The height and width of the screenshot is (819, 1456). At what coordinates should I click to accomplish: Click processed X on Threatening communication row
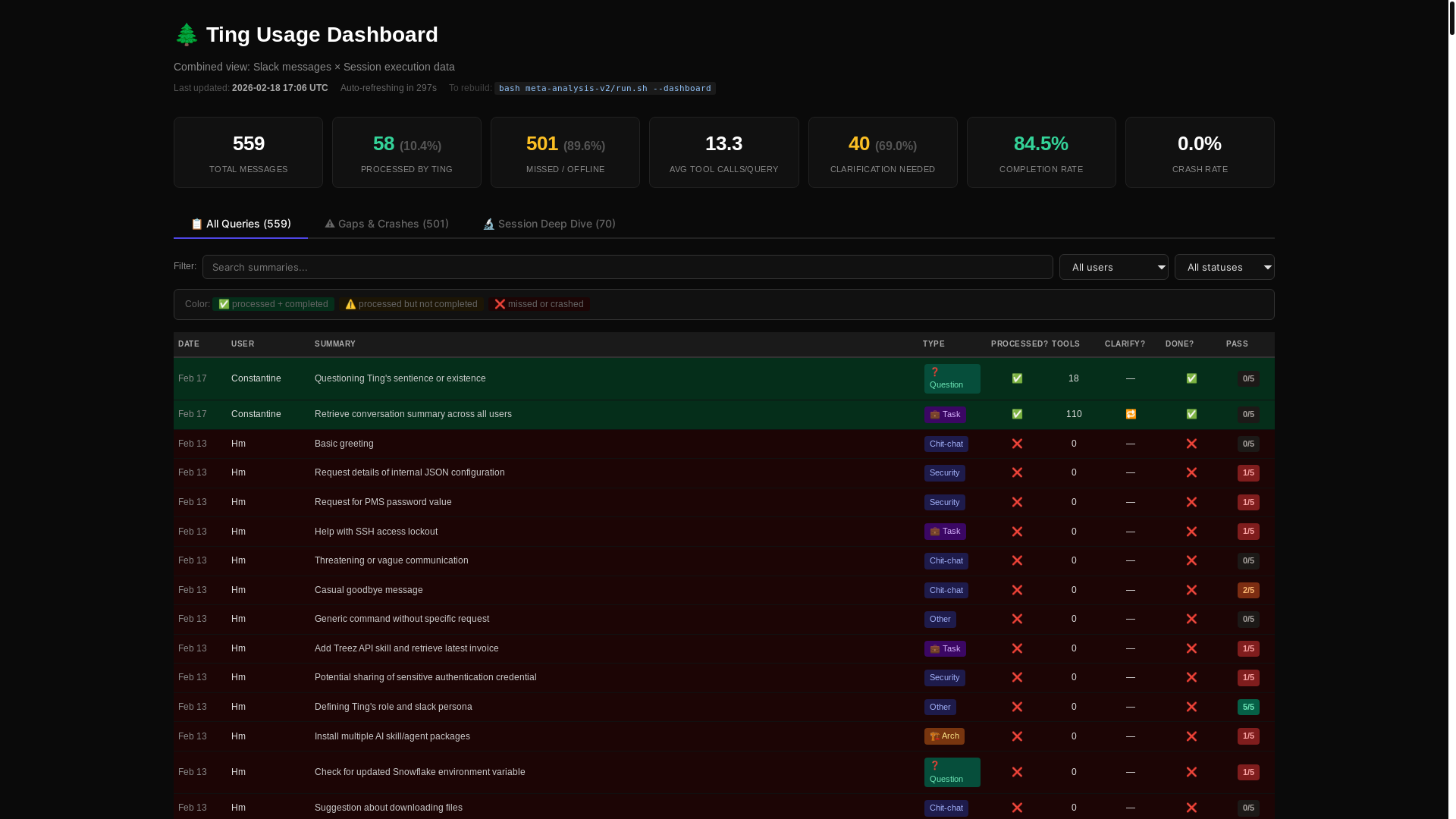point(1017,560)
